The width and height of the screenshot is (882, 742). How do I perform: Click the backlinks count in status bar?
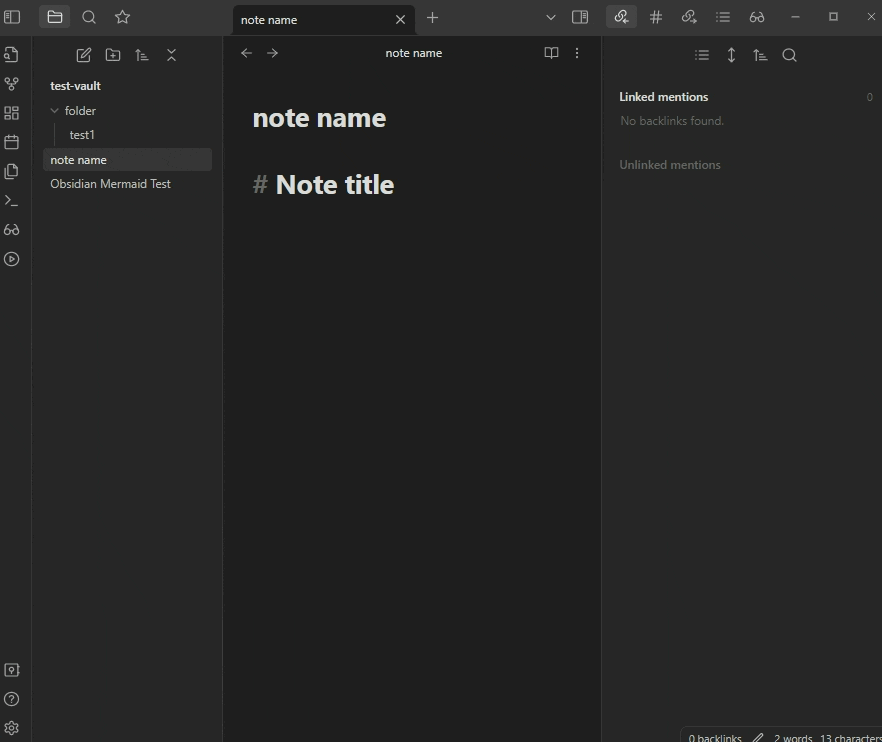click(714, 736)
